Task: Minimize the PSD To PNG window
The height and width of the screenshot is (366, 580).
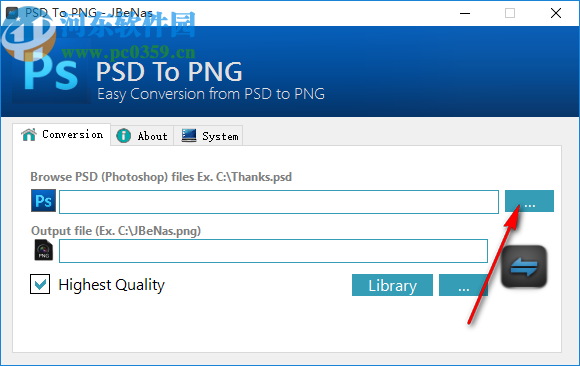Action: pyautogui.click(x=465, y=13)
